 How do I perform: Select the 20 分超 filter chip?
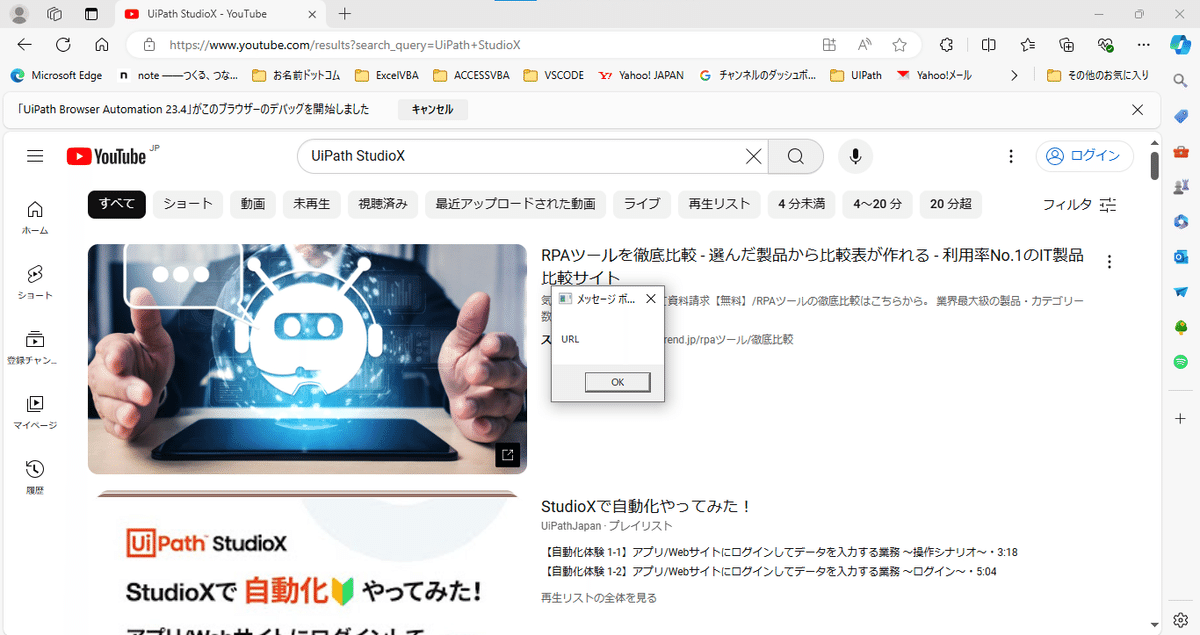pyautogui.click(x=951, y=204)
